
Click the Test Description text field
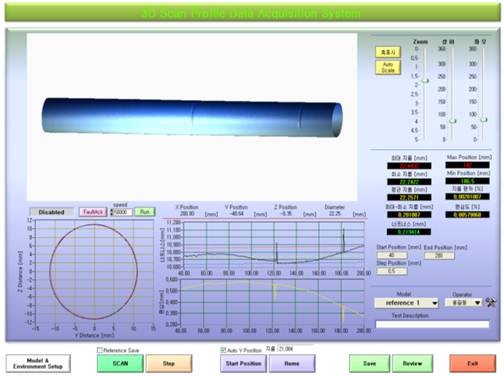click(x=432, y=324)
